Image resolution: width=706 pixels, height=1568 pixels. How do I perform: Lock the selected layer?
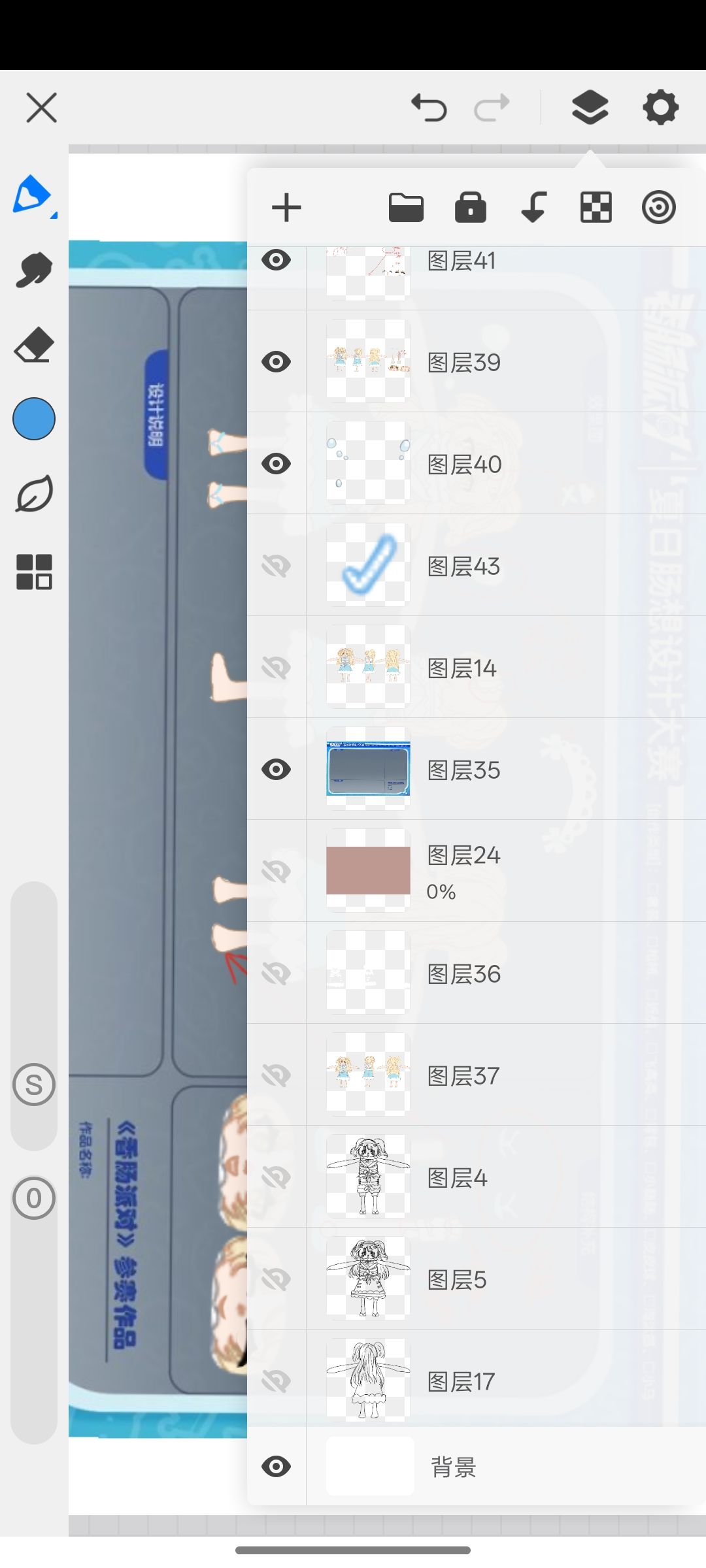471,208
